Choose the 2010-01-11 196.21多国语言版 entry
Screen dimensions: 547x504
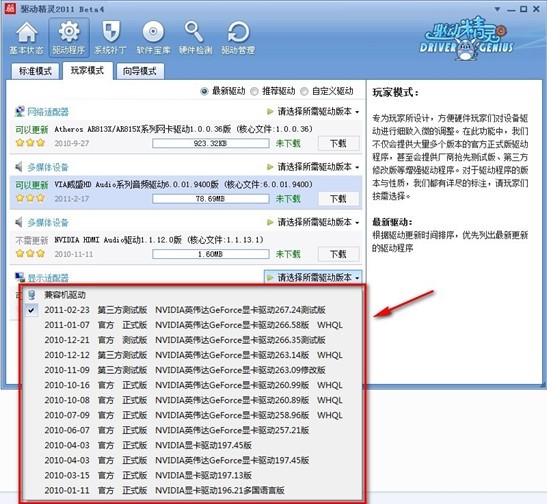tap(192, 490)
